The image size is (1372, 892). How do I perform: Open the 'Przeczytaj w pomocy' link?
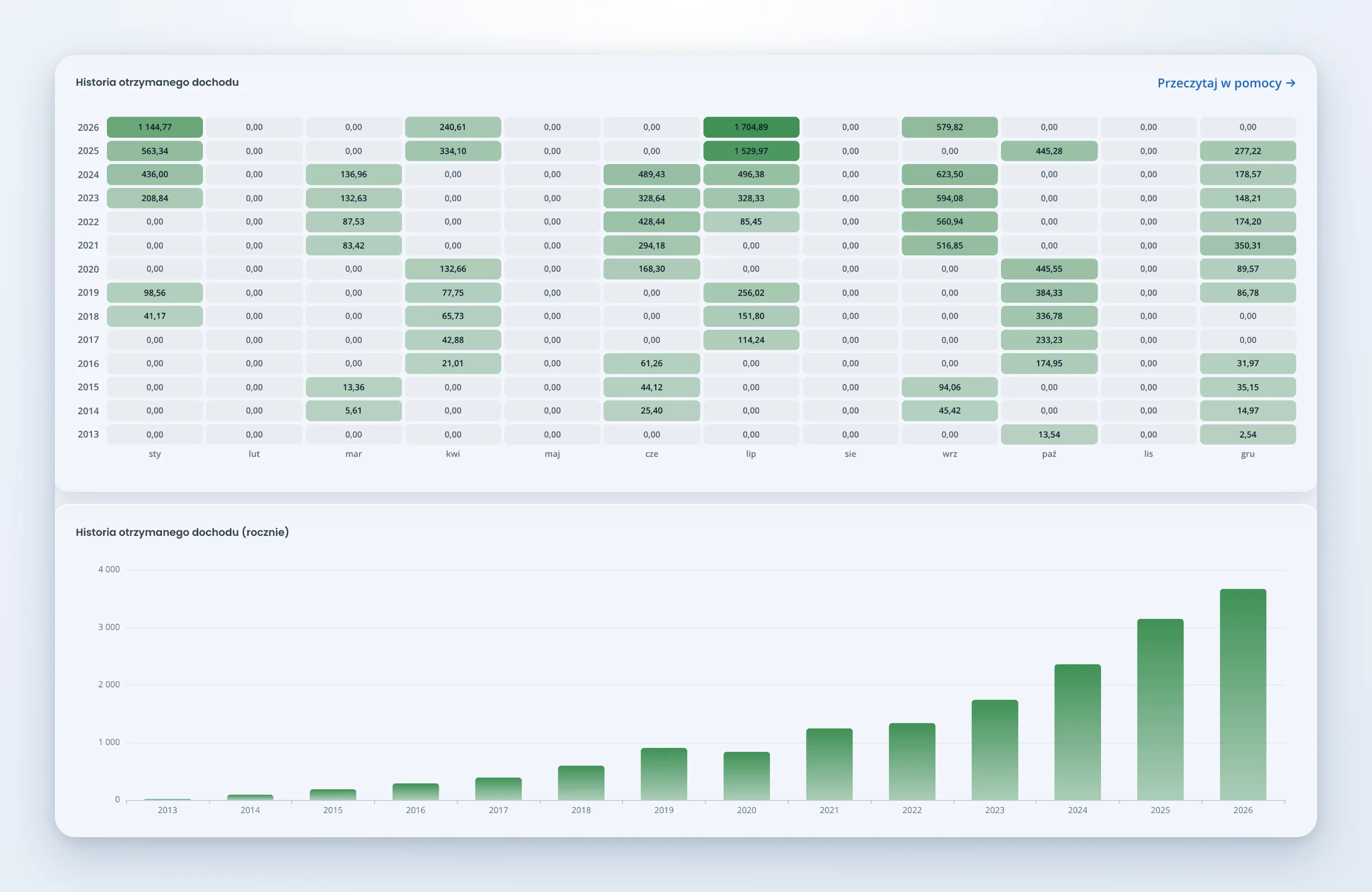(1226, 83)
